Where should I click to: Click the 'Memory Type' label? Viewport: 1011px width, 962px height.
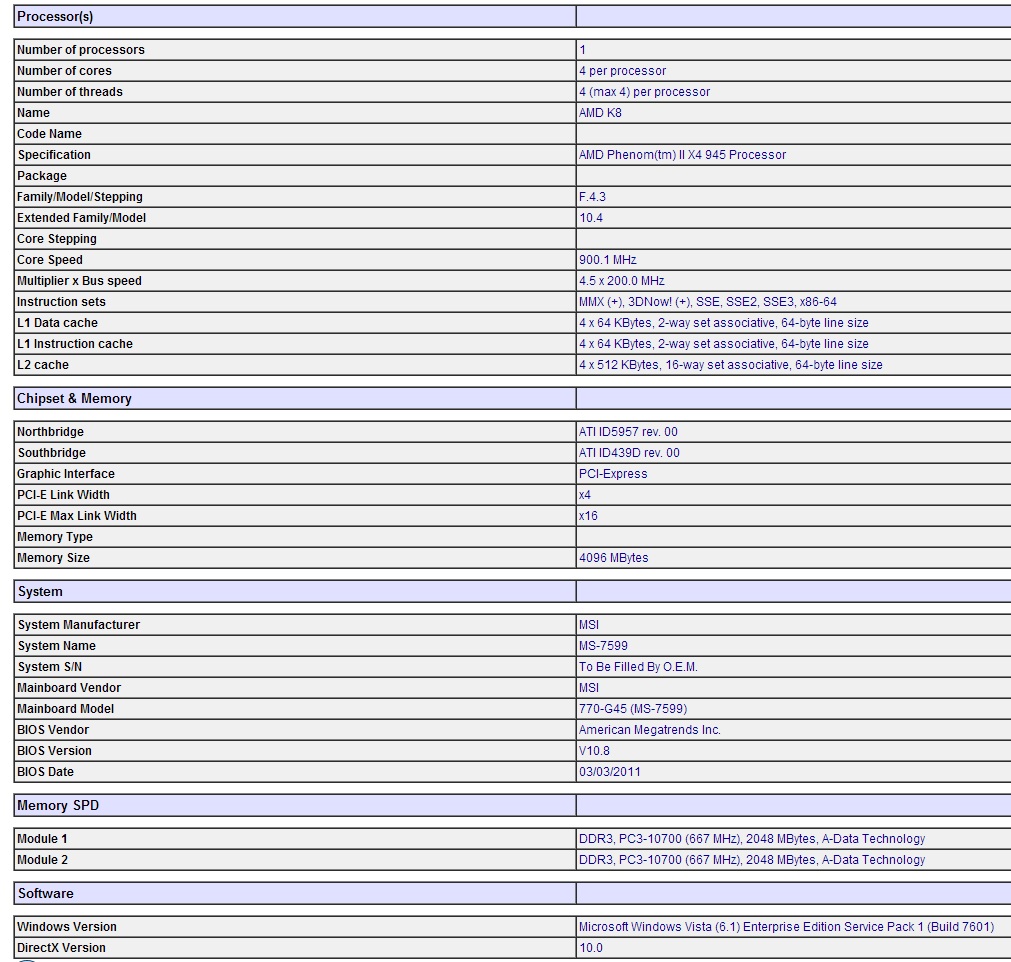tap(55, 537)
